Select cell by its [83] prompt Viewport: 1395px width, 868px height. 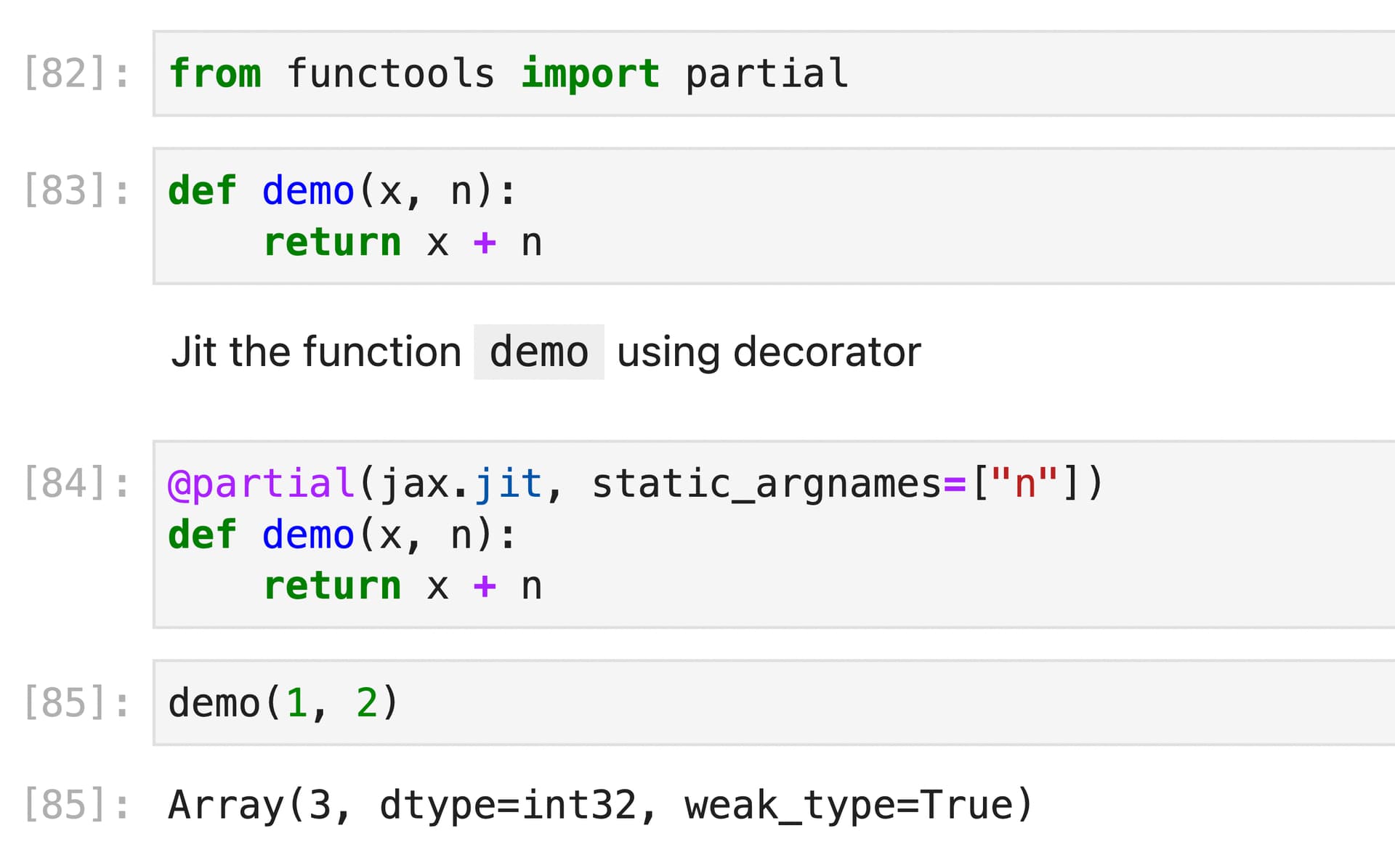[76, 190]
